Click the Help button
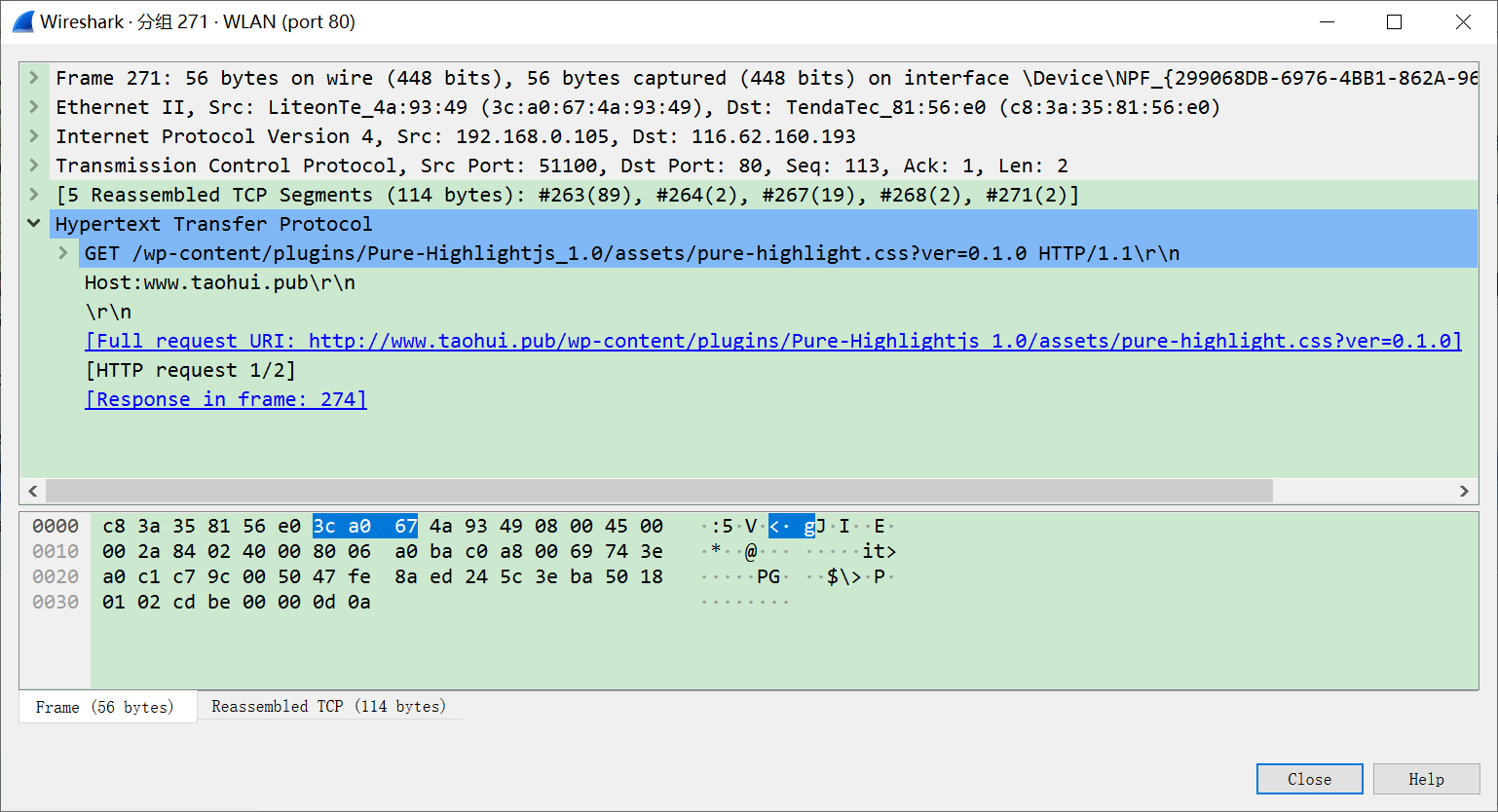 tap(1426, 779)
